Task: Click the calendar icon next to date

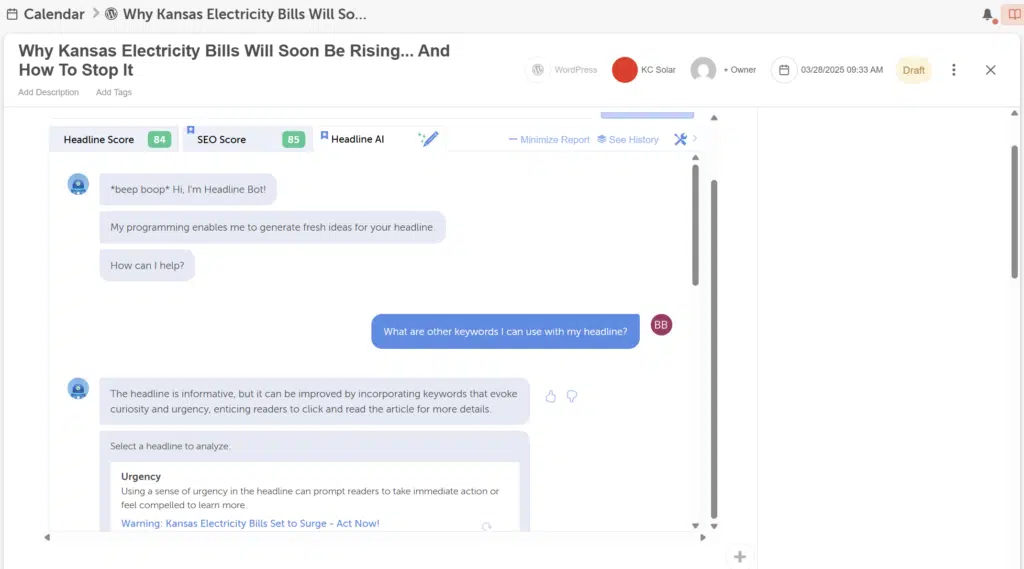Action: click(x=784, y=70)
